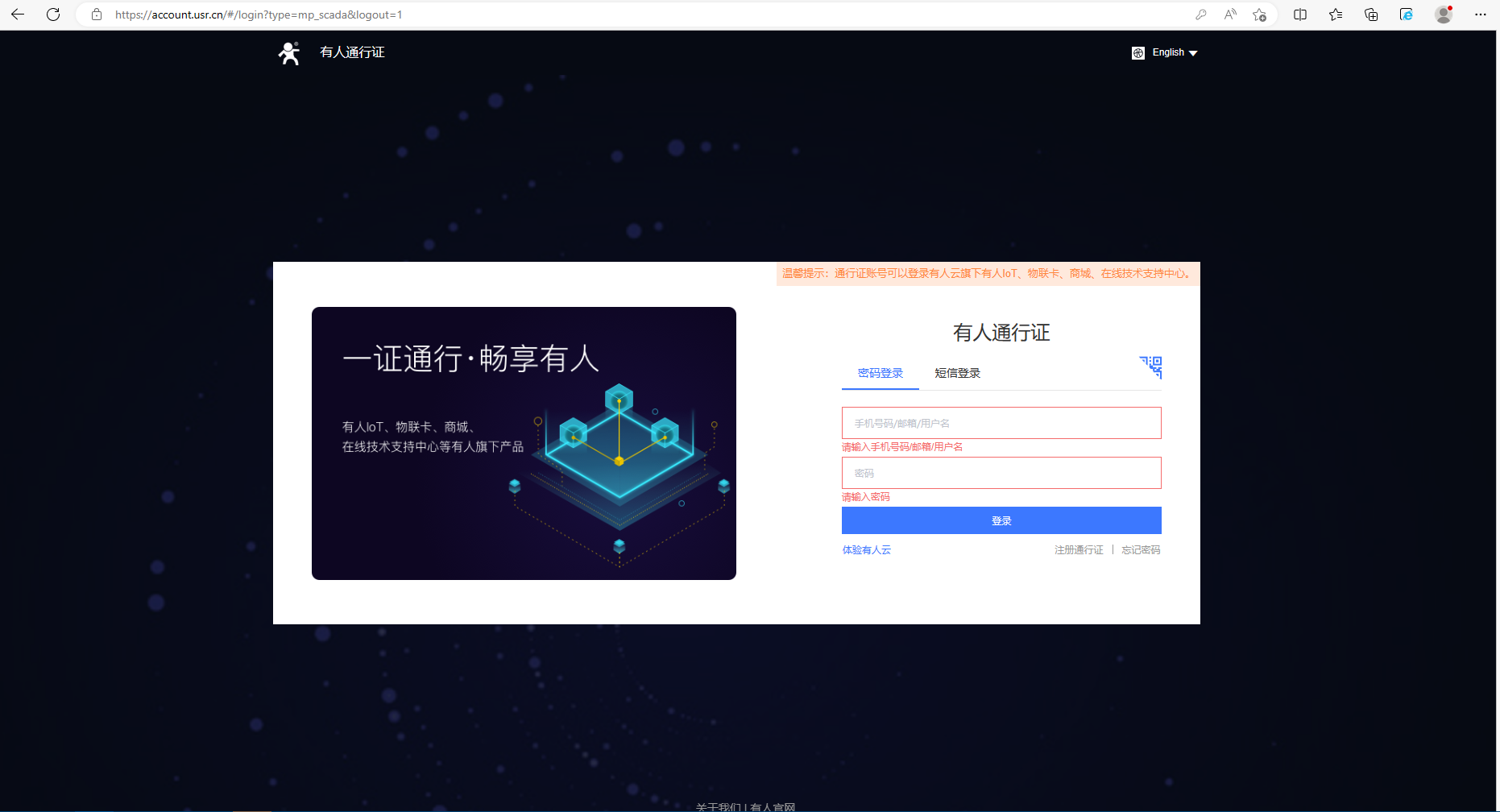
Task: Open the Favorites list icon
Action: [1336, 14]
